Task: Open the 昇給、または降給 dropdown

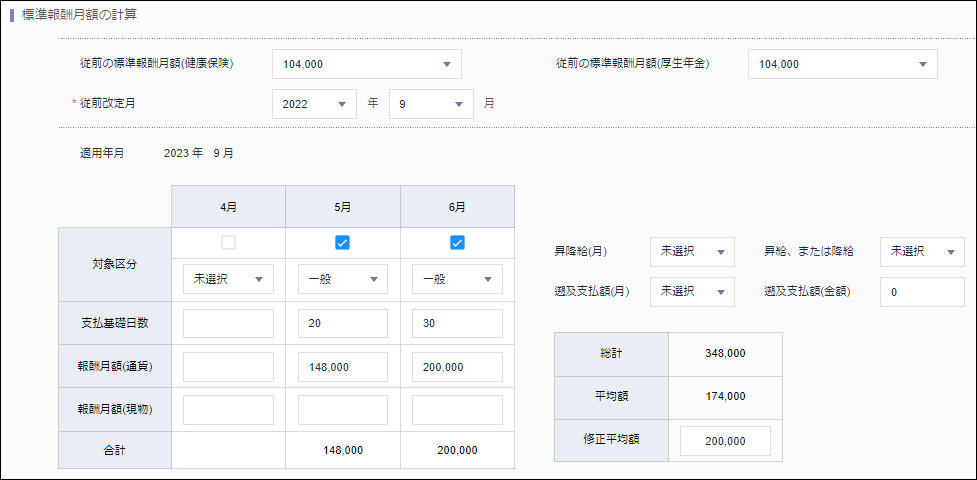Action: tap(921, 252)
